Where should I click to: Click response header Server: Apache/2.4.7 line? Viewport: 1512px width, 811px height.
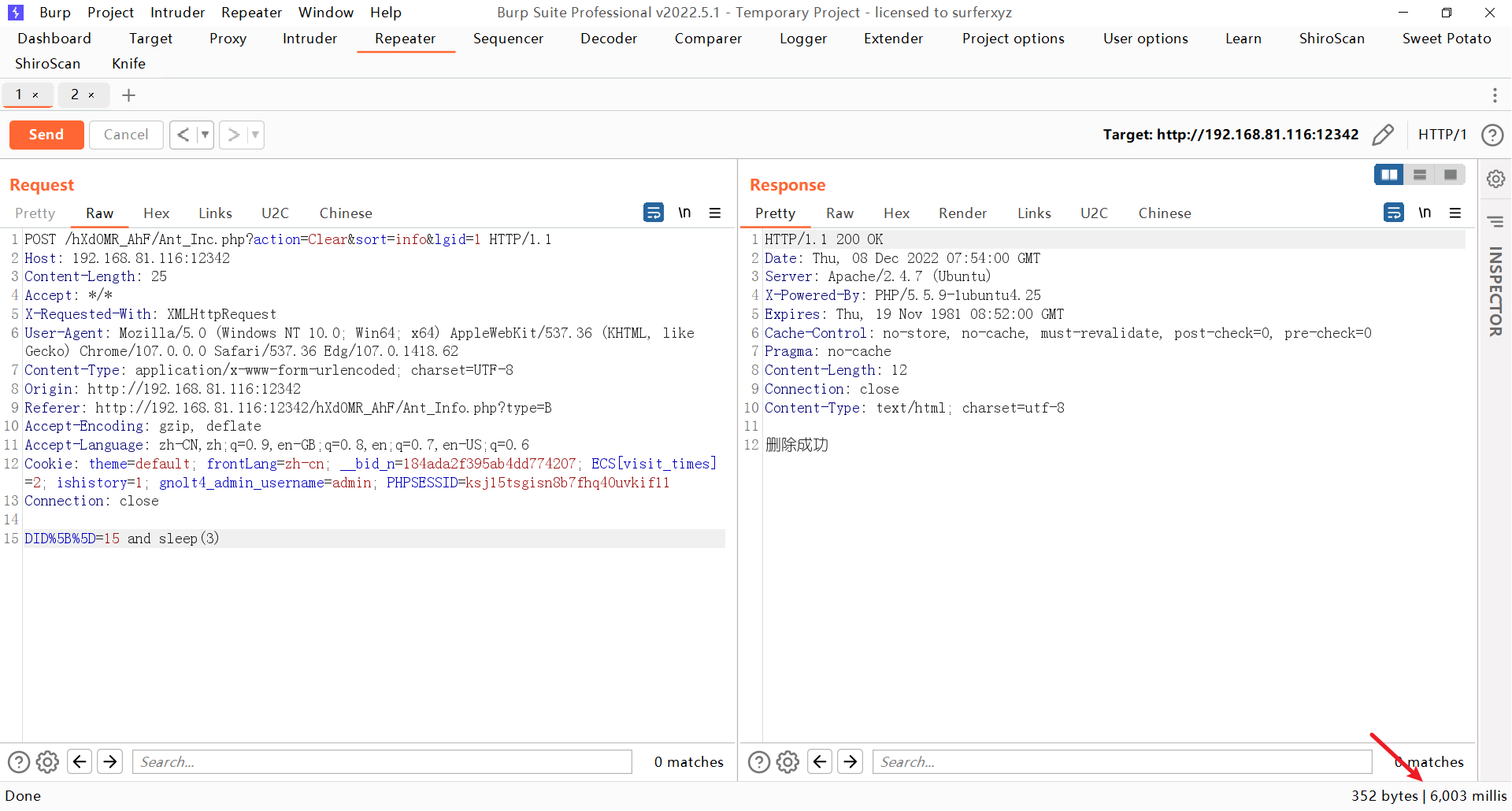click(877, 276)
